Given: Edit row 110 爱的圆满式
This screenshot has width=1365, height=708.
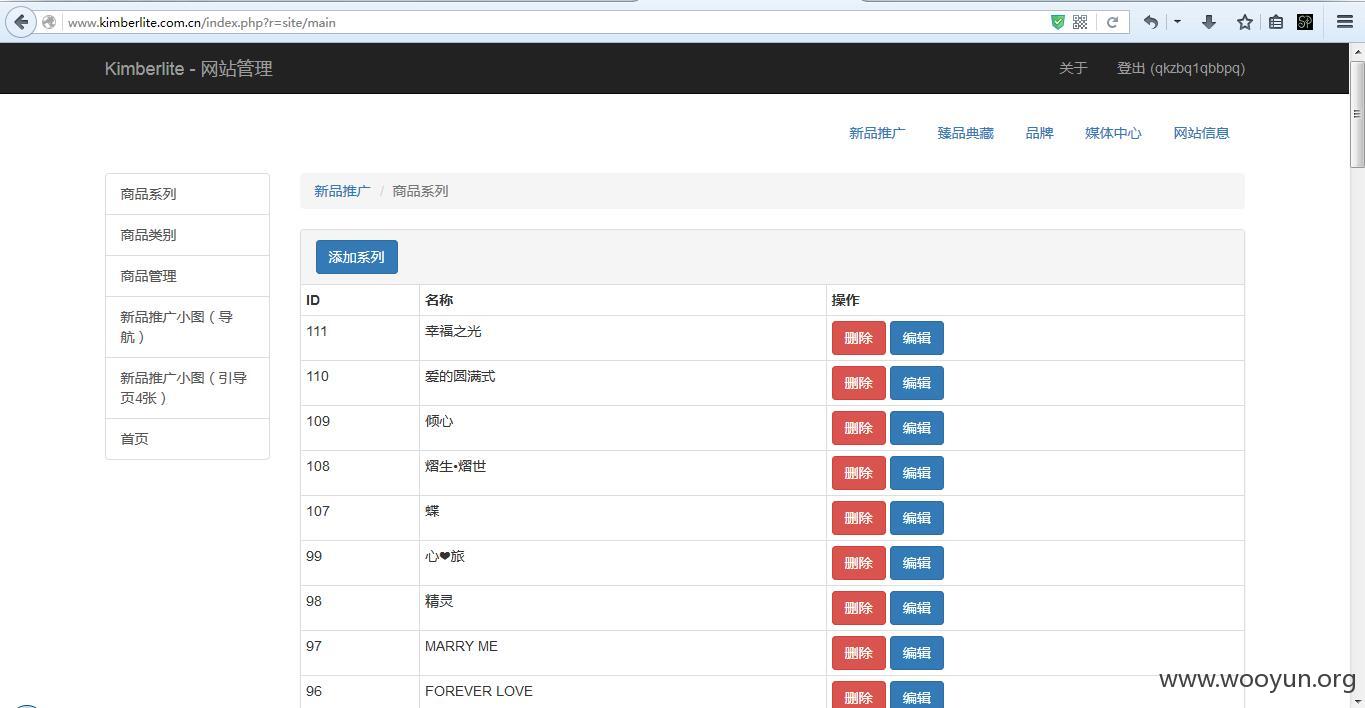Looking at the screenshot, I should [x=917, y=383].
